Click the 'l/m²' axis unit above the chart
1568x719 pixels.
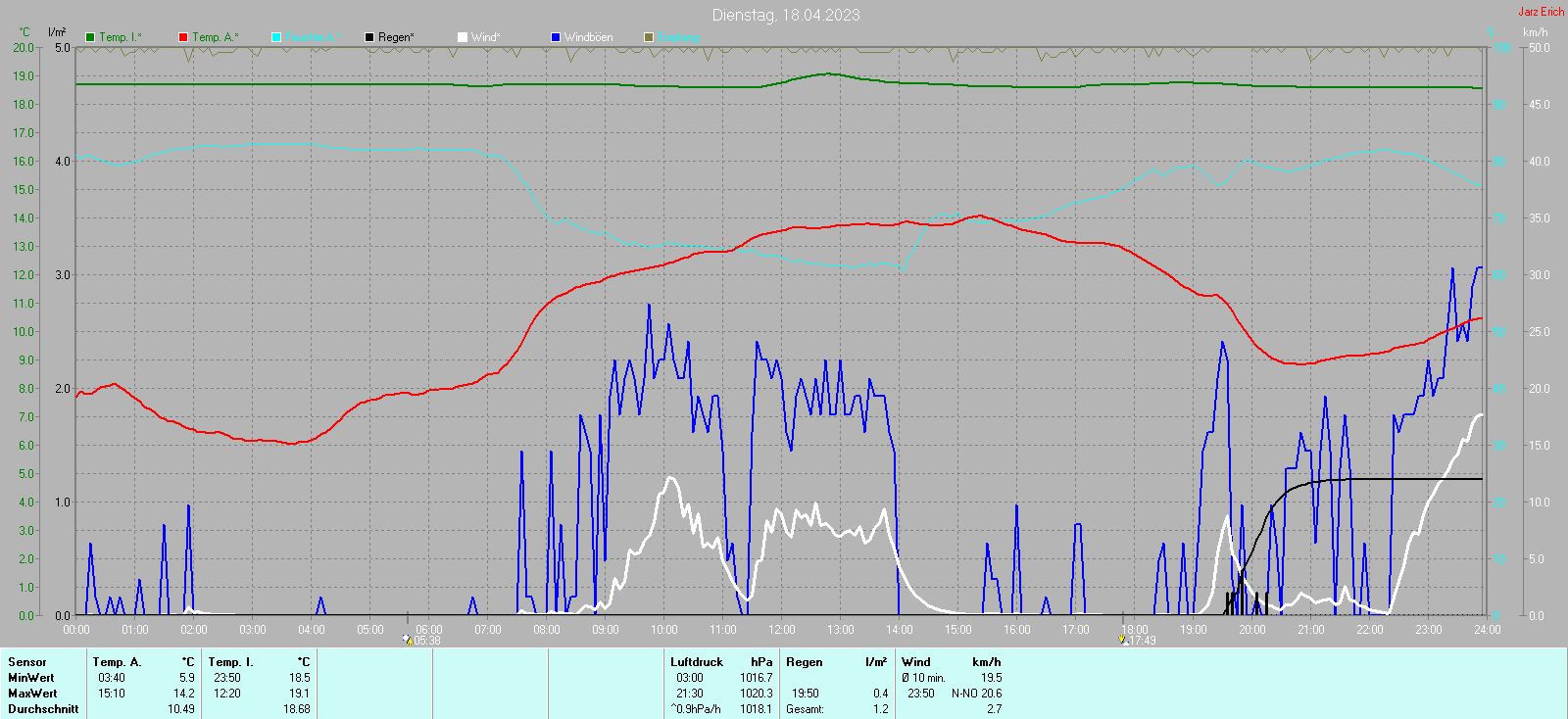[57, 32]
